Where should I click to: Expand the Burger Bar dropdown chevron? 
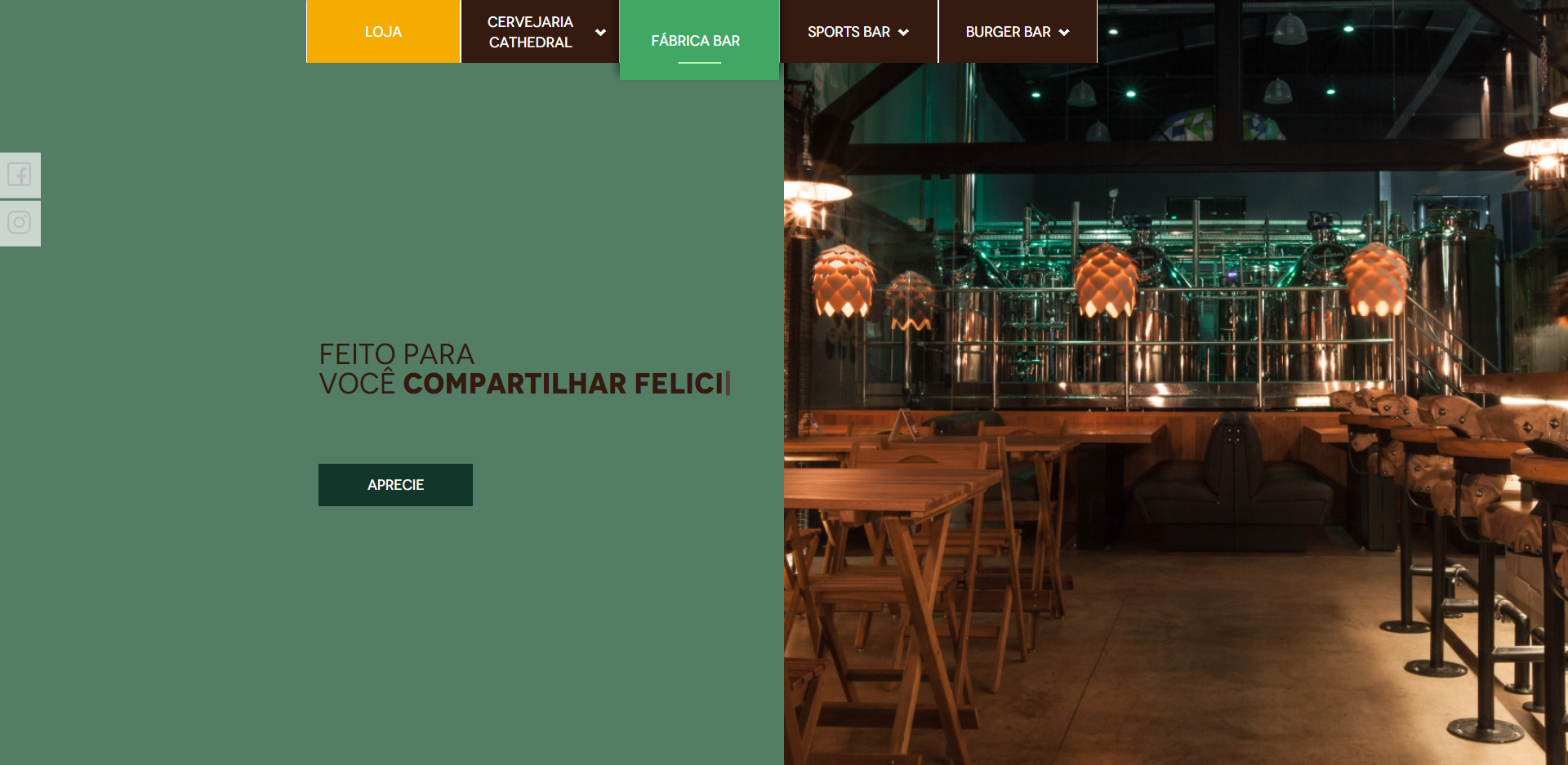[1064, 33]
